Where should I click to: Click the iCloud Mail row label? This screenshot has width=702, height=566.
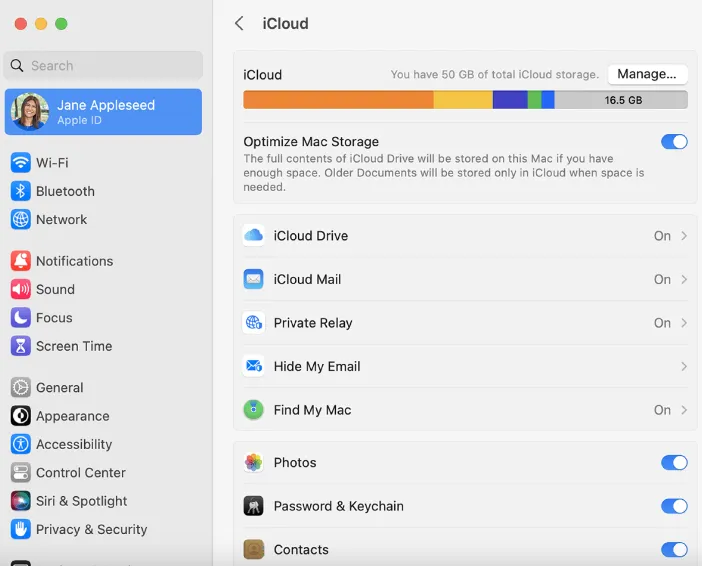tap(307, 279)
